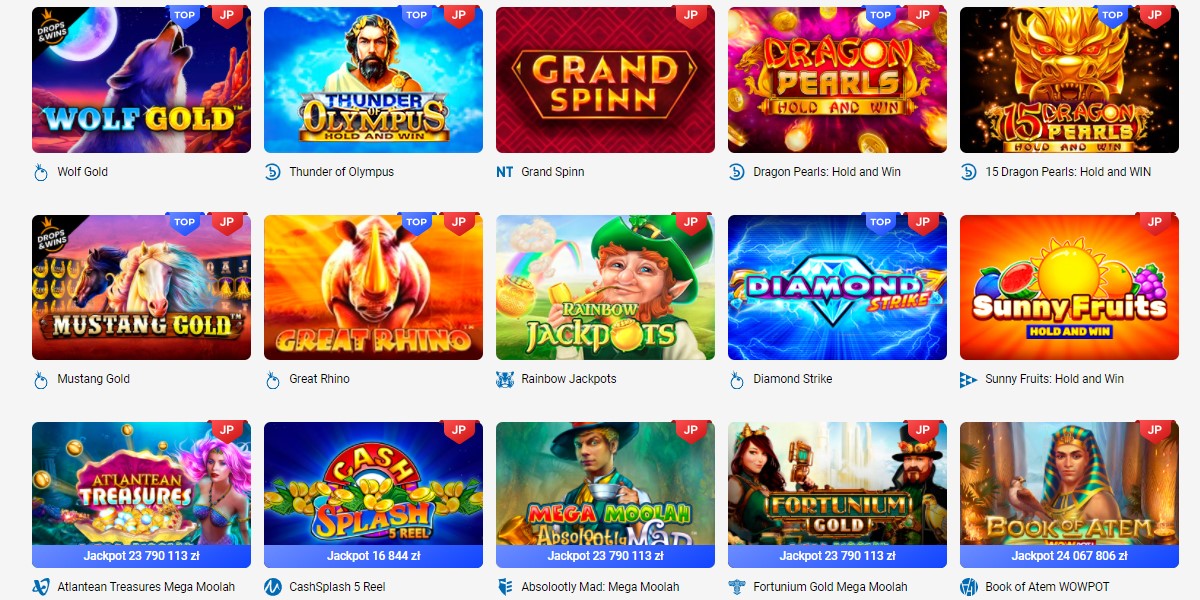Click the NT provider icon beside Grand Spinn
The width and height of the screenshot is (1200, 600).
click(x=505, y=172)
